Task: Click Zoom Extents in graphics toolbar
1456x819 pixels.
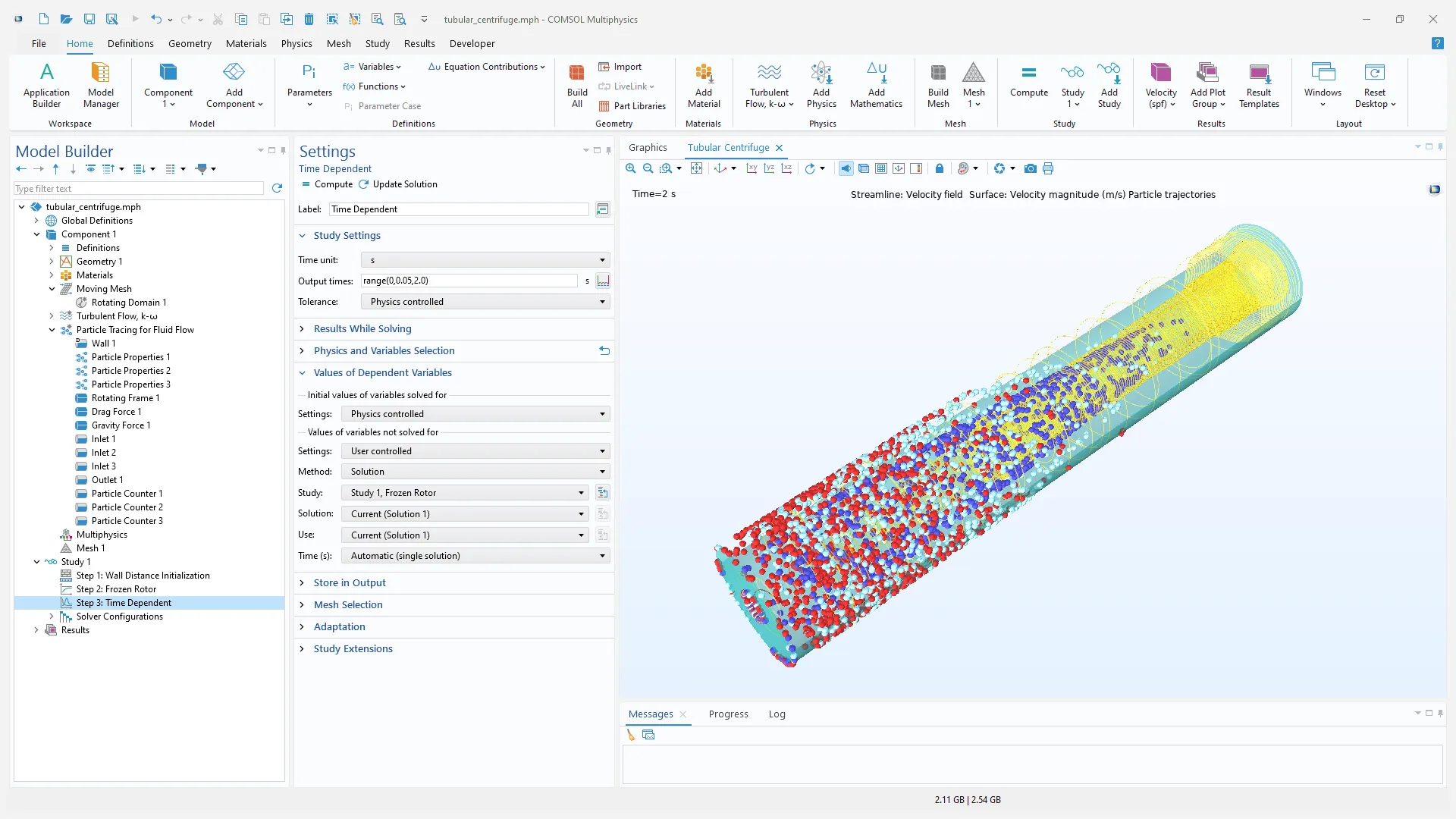Action: click(696, 168)
